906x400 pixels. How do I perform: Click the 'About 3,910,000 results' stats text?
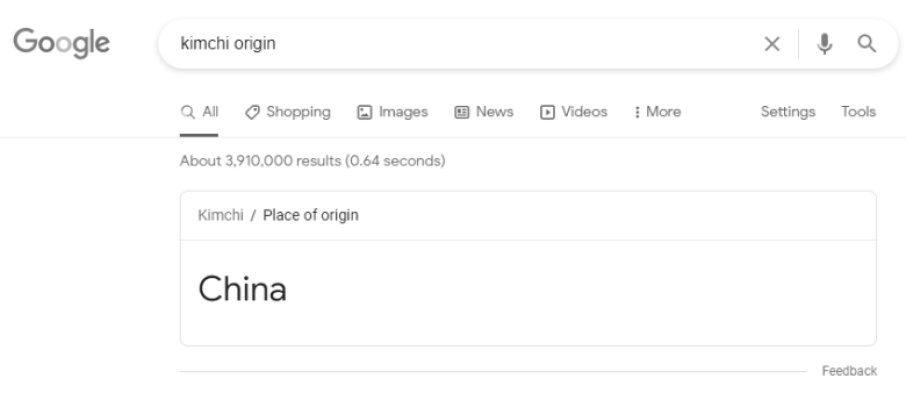312,161
